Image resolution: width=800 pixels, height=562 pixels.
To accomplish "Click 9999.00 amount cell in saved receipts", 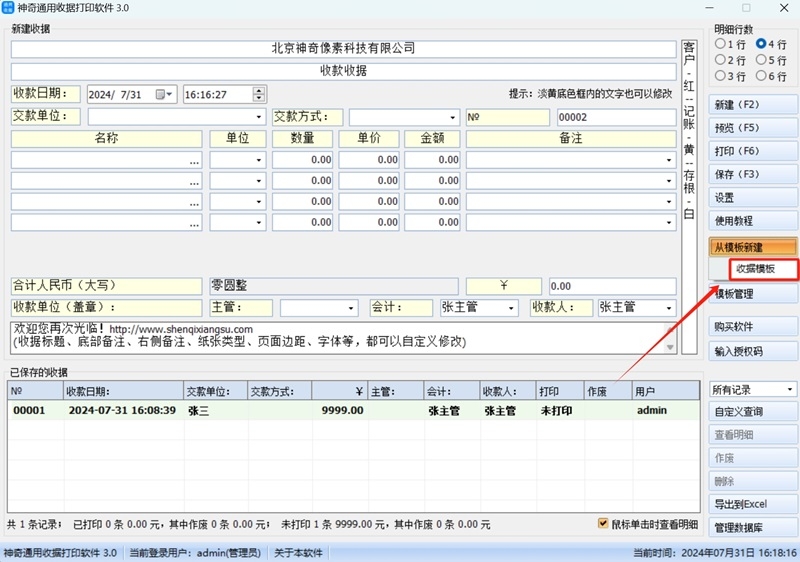I will (342, 411).
